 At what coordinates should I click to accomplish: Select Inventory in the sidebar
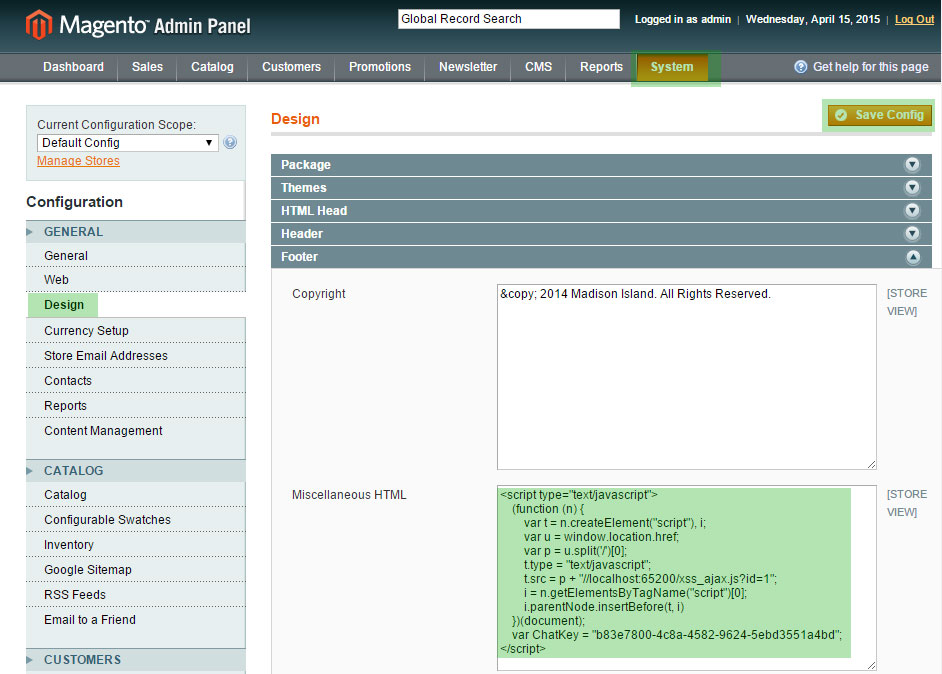pyautogui.click(x=136, y=545)
